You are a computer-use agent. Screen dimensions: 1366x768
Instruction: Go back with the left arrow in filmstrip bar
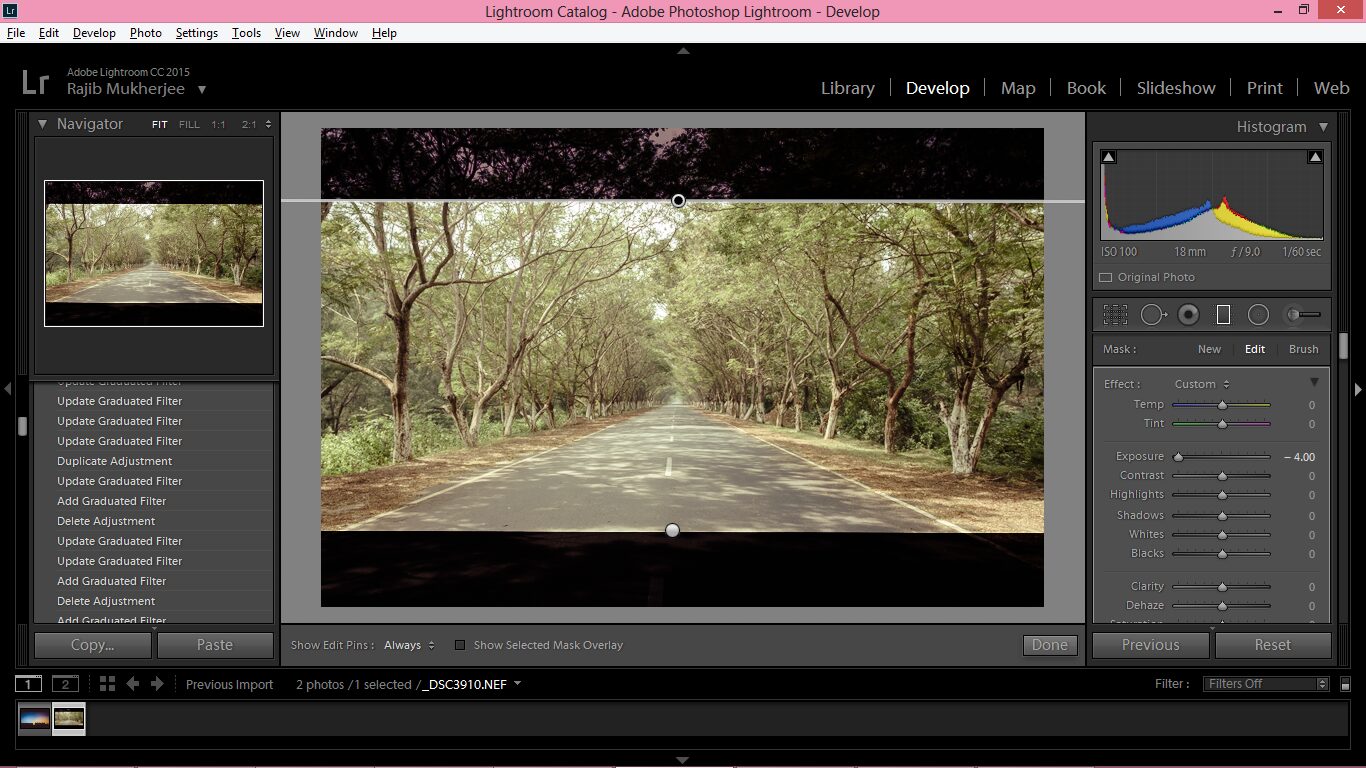[x=133, y=684]
